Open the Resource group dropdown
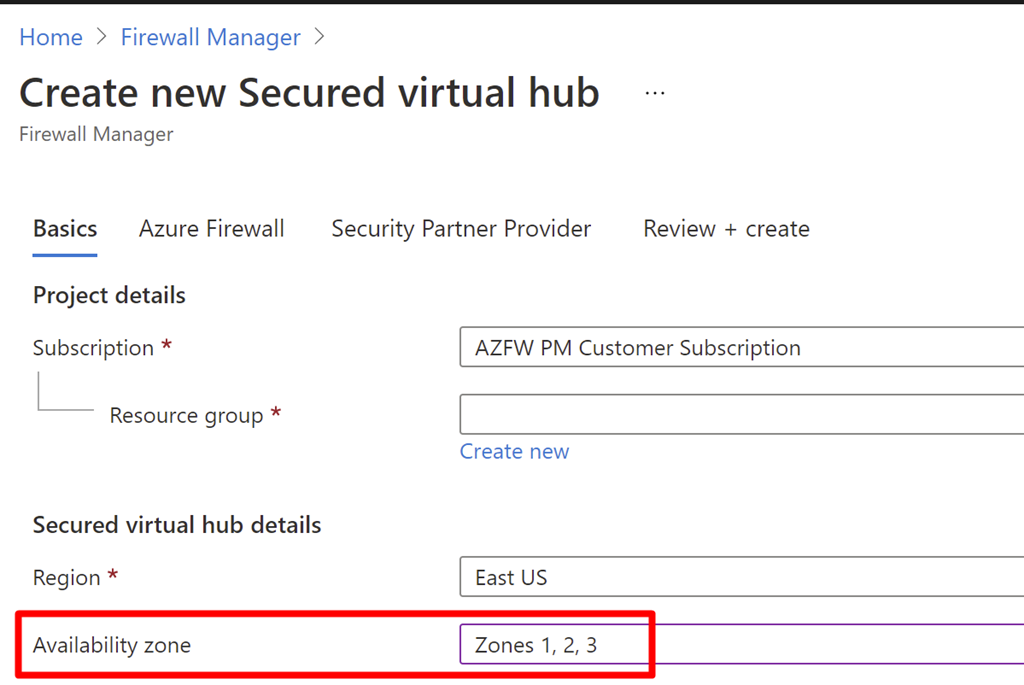The image size is (1024, 685). 741,415
